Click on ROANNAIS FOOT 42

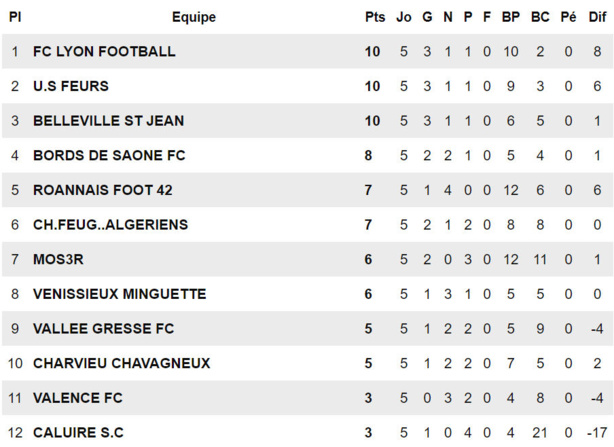[x=103, y=190]
